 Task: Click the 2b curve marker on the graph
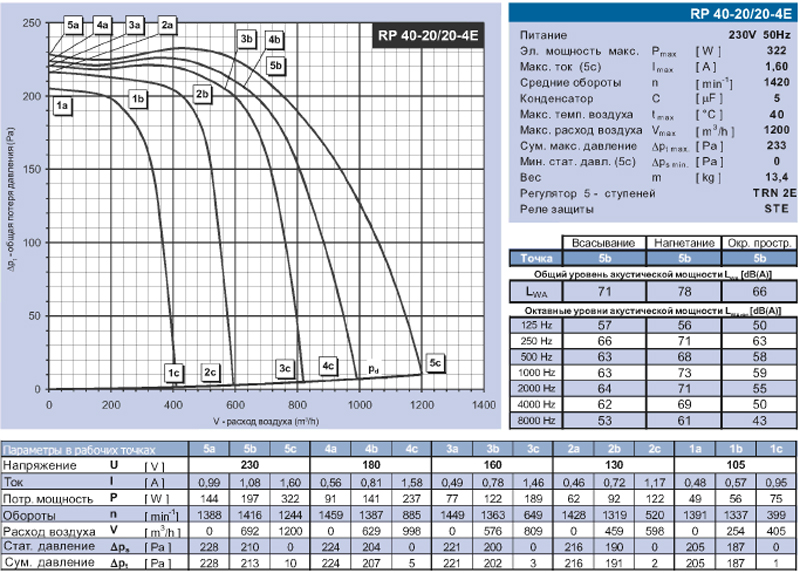202,94
